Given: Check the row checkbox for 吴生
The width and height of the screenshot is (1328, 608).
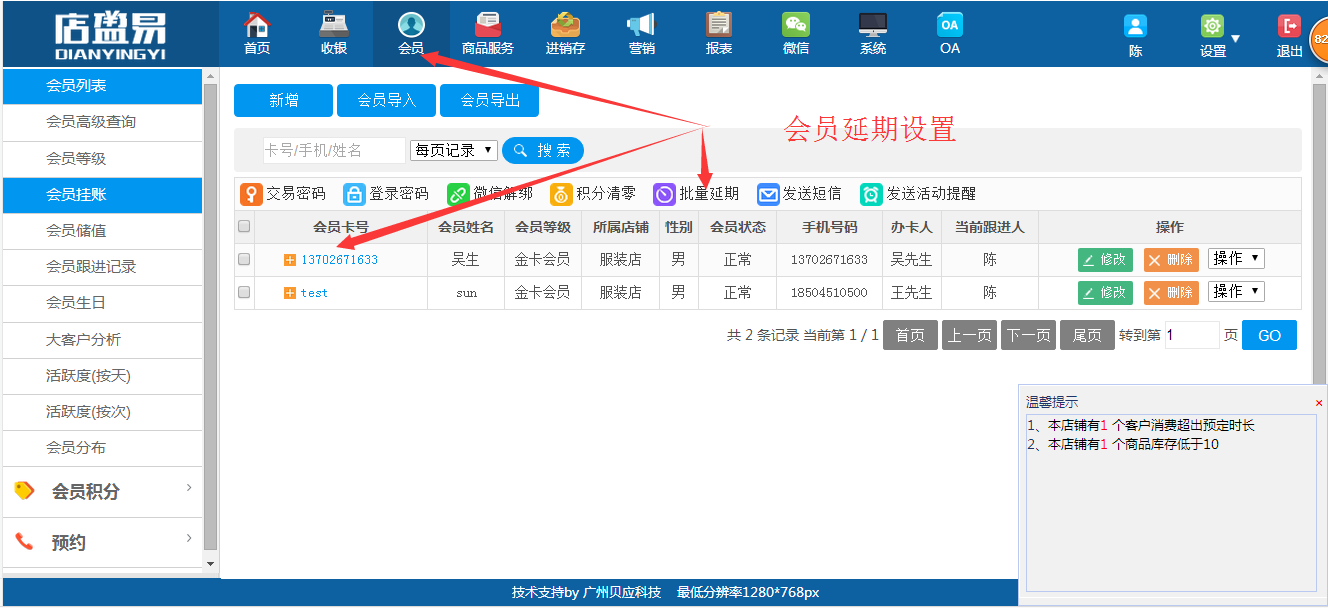Looking at the screenshot, I should pyautogui.click(x=244, y=259).
